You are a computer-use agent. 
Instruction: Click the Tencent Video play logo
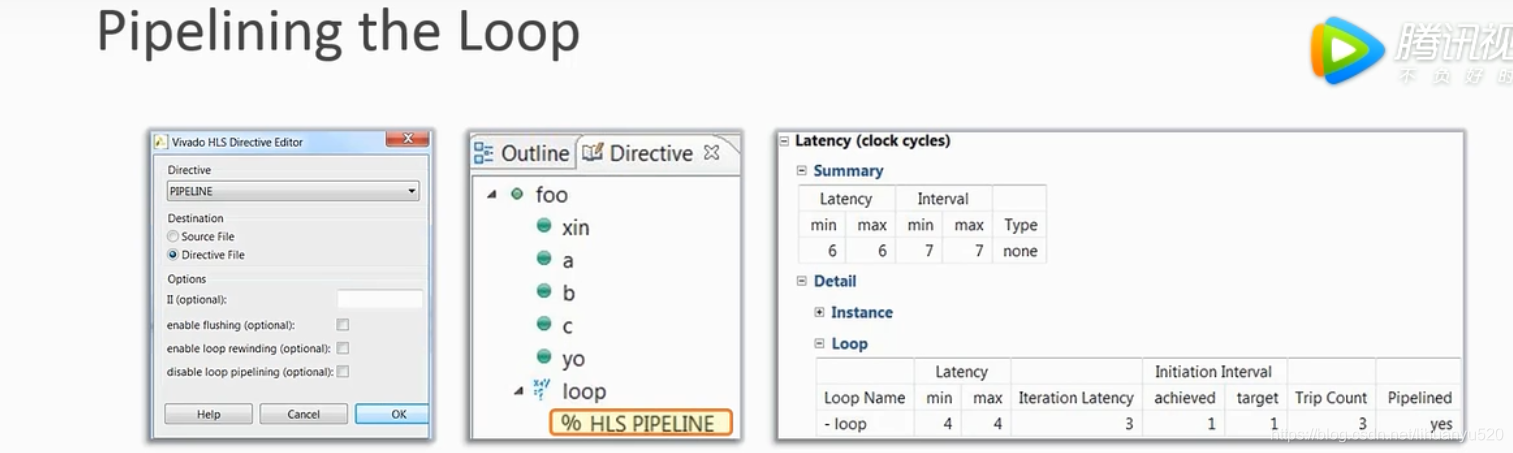pyautogui.click(x=1346, y=50)
